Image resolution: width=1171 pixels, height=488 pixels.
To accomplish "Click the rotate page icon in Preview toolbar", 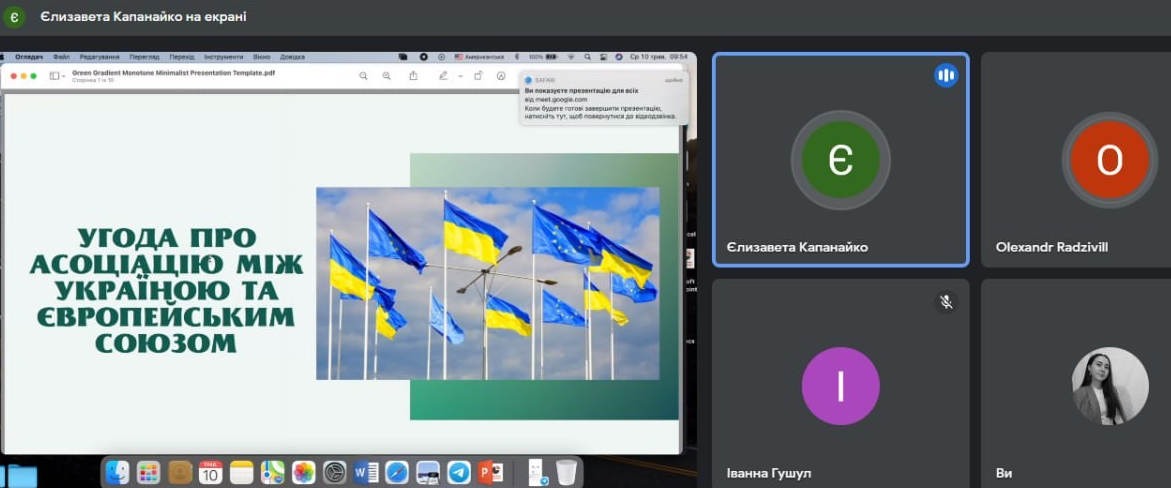I will (x=478, y=76).
